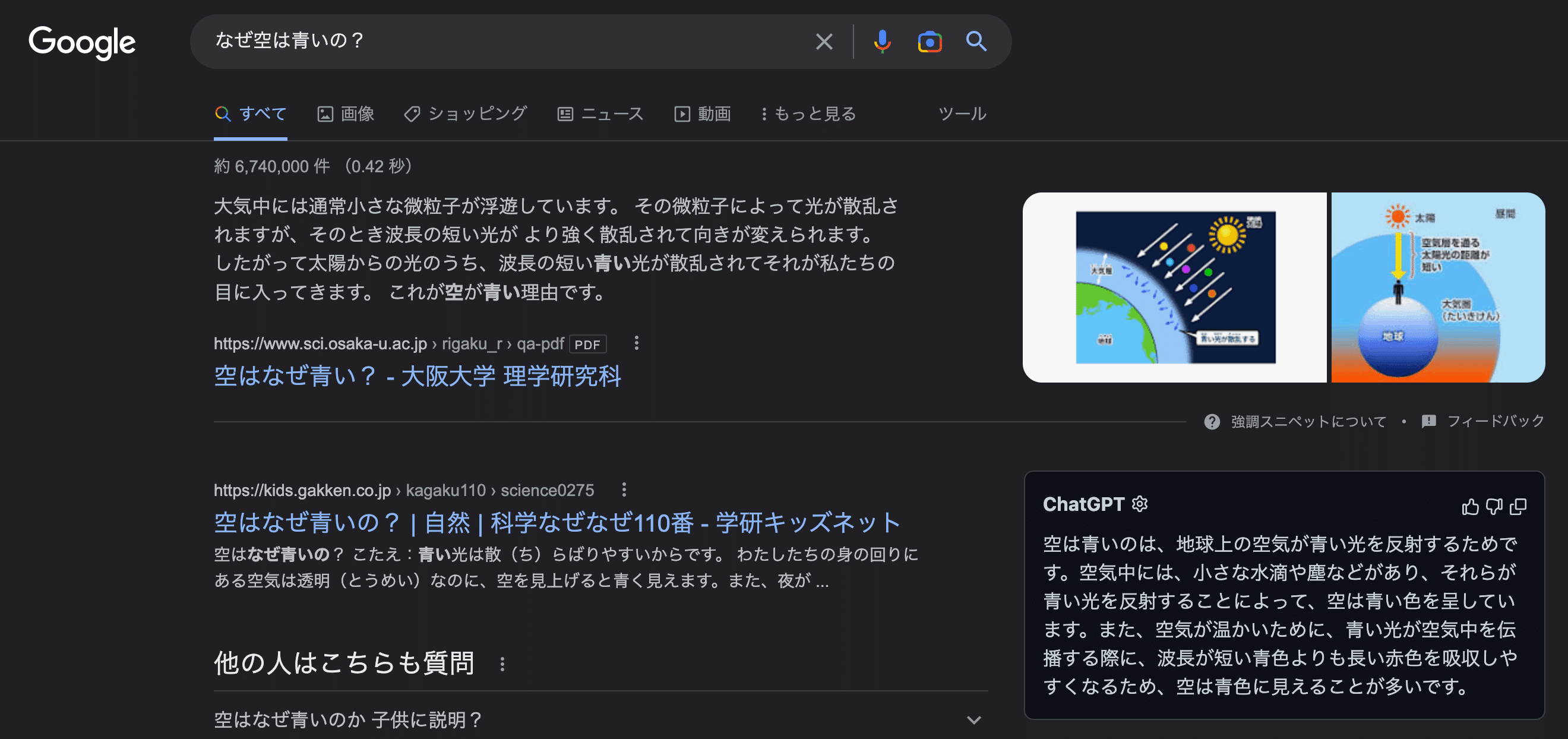Open options menu for Osaka University result
1568x739 pixels.
(636, 343)
